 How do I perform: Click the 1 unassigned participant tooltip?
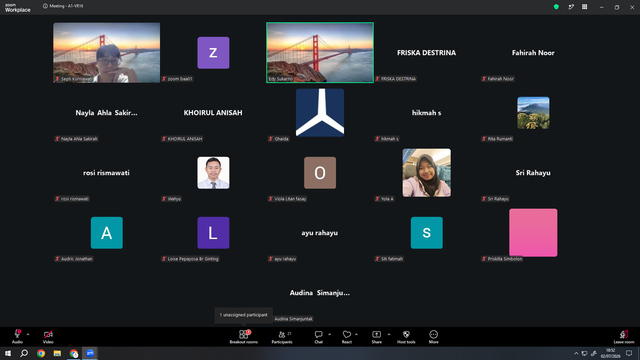[x=244, y=315]
